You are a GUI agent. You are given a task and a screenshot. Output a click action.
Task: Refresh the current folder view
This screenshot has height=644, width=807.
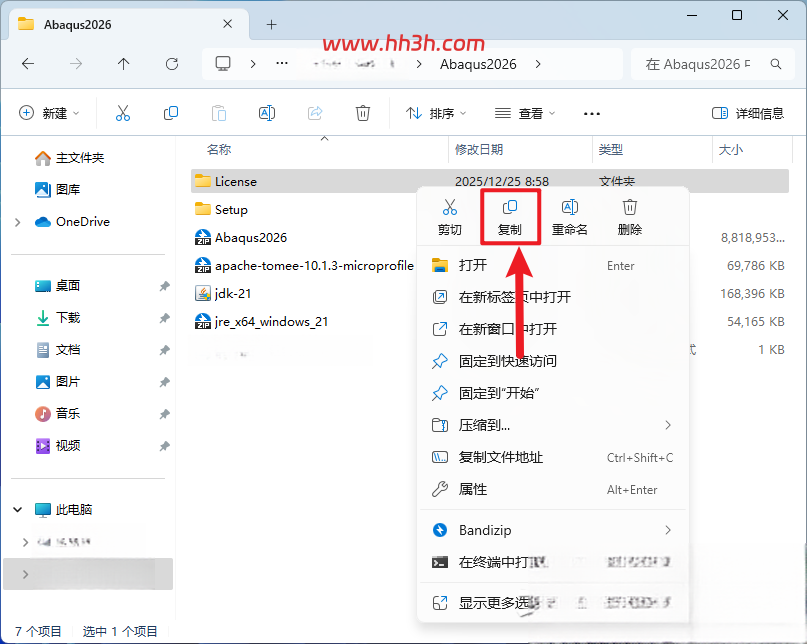click(172, 64)
